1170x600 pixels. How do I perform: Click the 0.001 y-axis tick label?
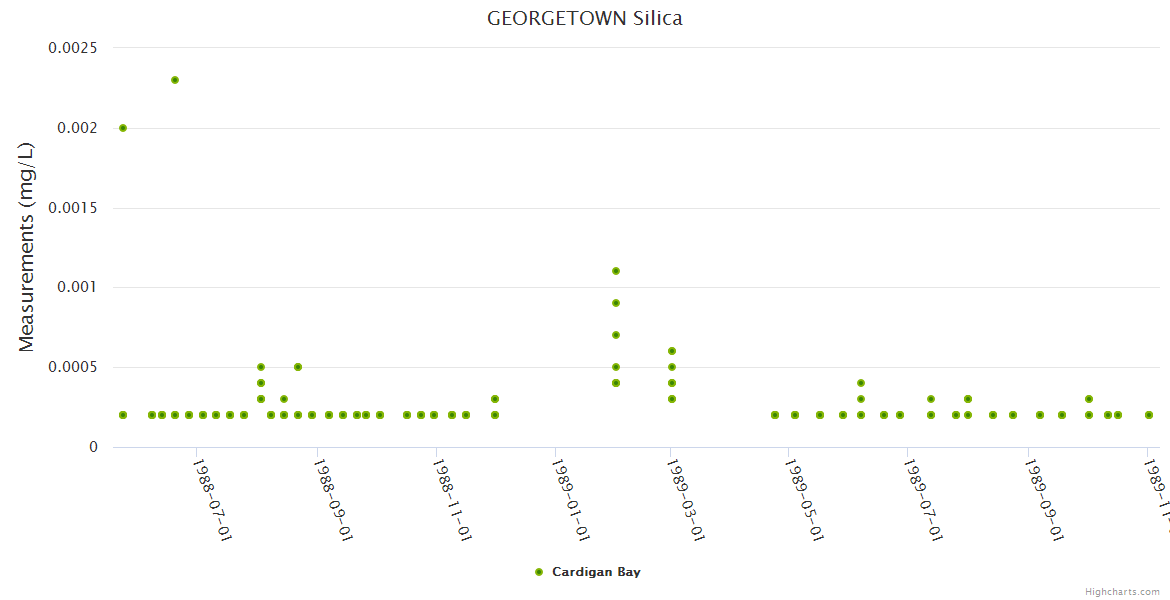click(x=78, y=288)
